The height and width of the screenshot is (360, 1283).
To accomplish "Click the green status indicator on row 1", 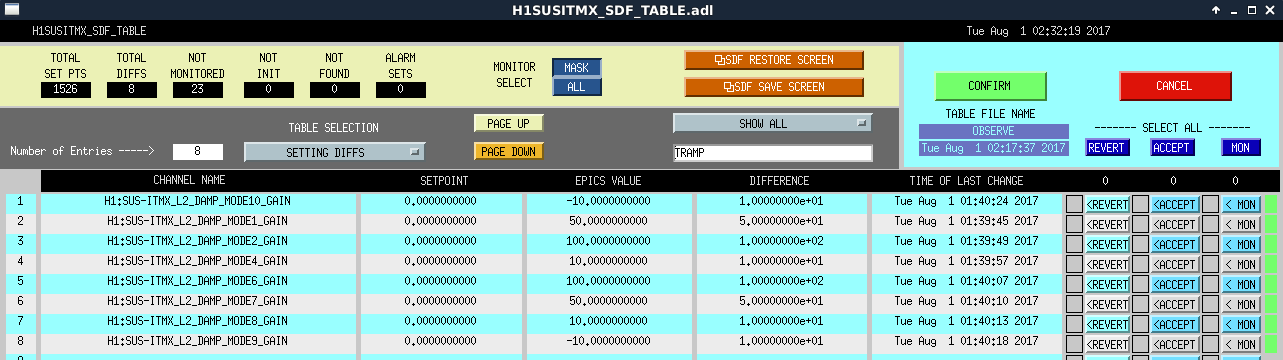I will (x=1271, y=202).
